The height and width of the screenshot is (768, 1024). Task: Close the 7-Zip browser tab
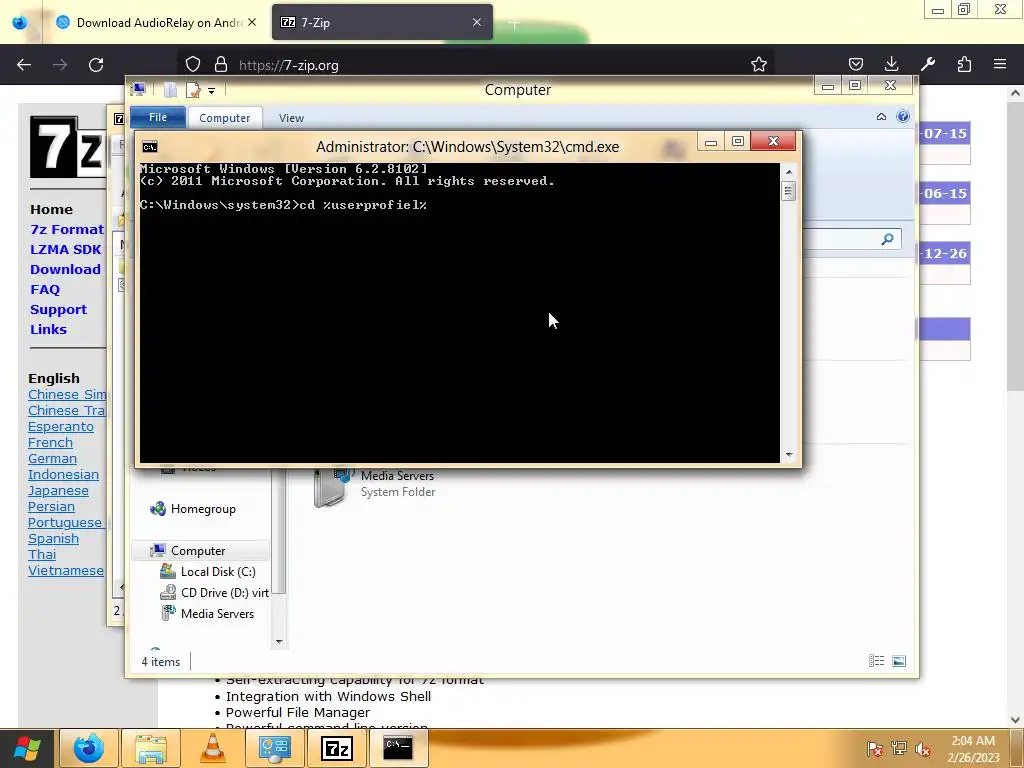tap(477, 22)
